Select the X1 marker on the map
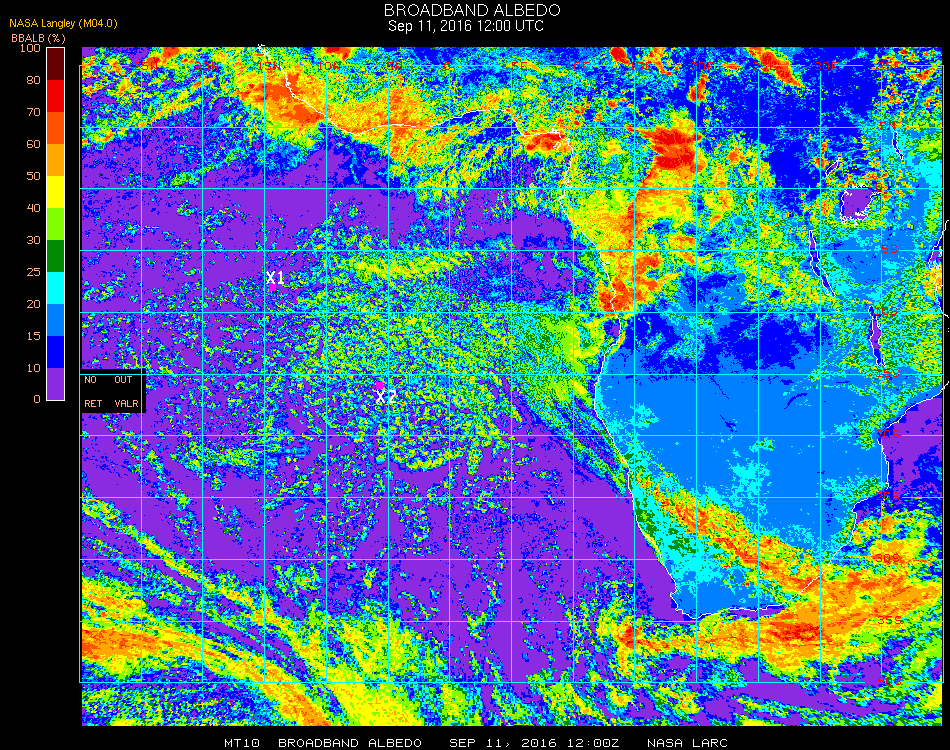The height and width of the screenshot is (750, 950). [275, 278]
